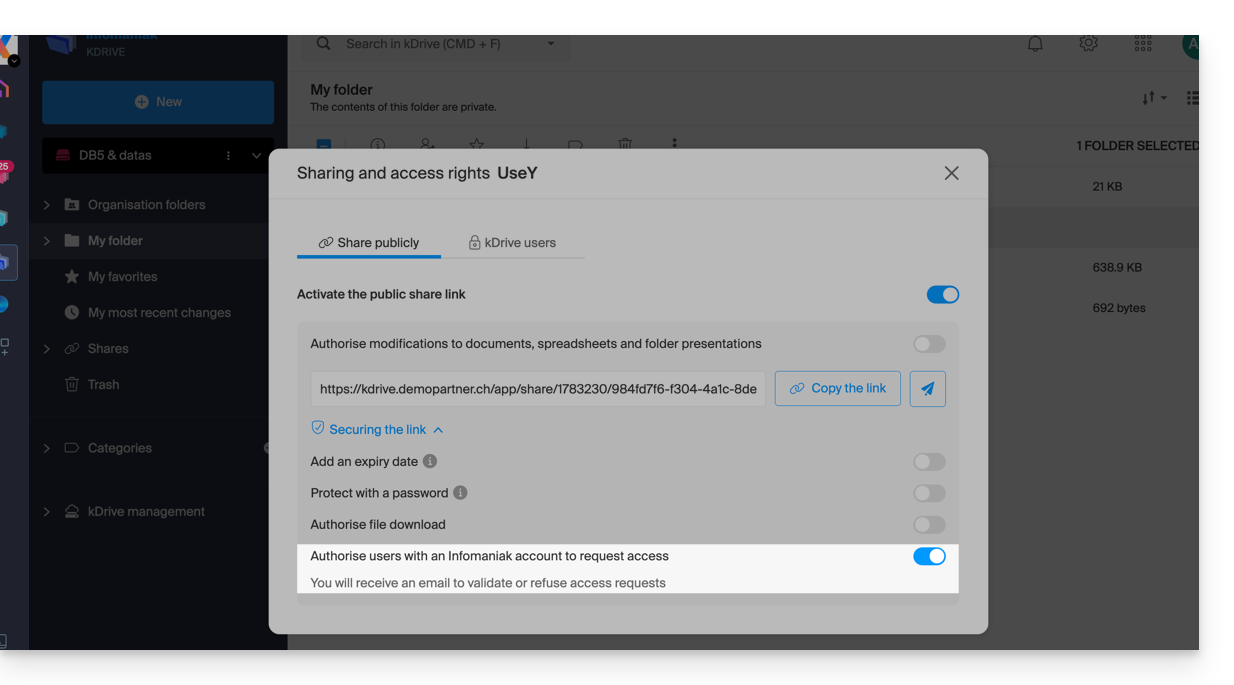Toggle the select-all checkbox in the file toolbar
The width and height of the screenshot is (1234, 685).
324,146
